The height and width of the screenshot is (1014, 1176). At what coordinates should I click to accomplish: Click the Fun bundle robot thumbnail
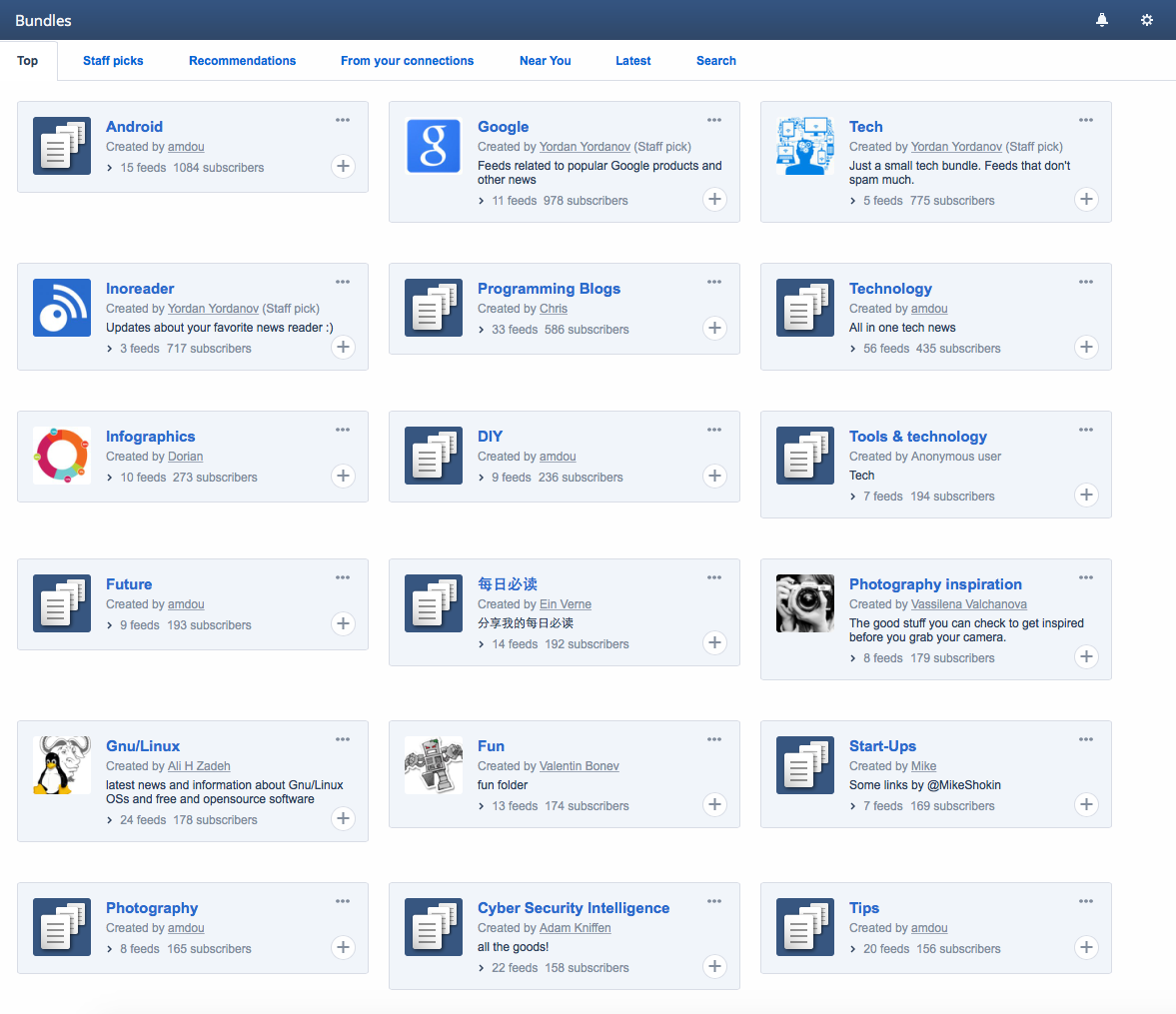(x=434, y=765)
